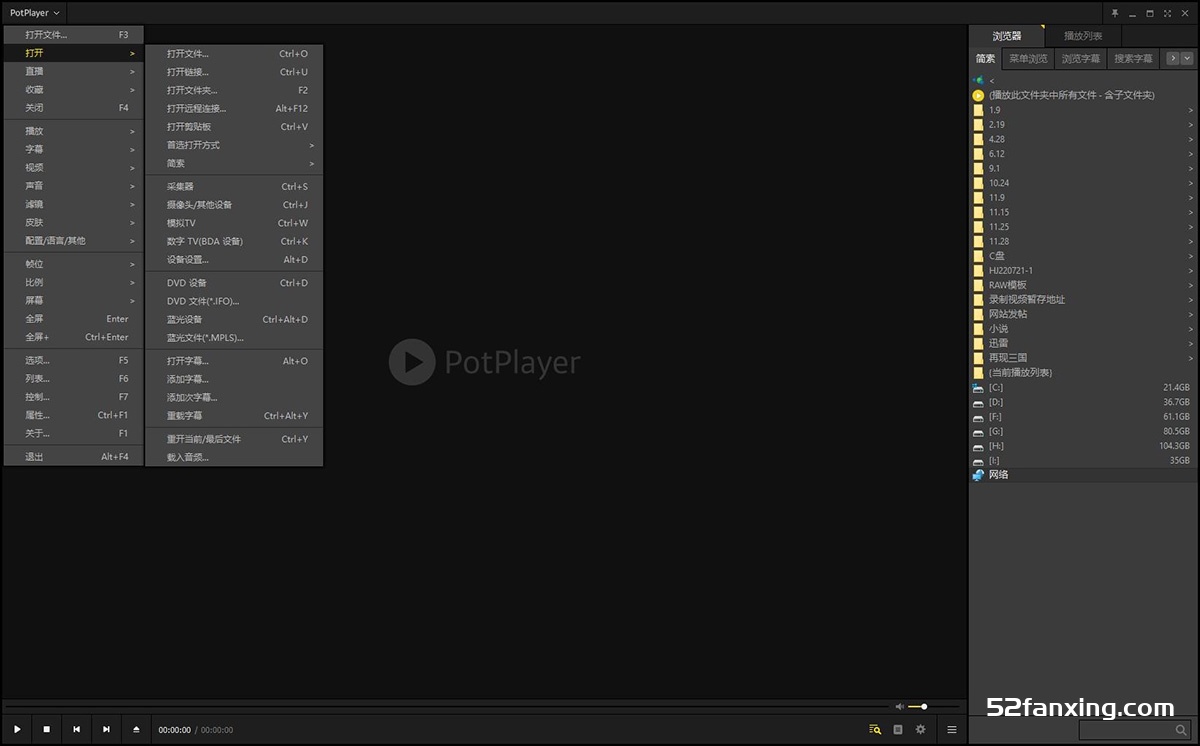Open the 迅雷 folder

tap(1083, 343)
